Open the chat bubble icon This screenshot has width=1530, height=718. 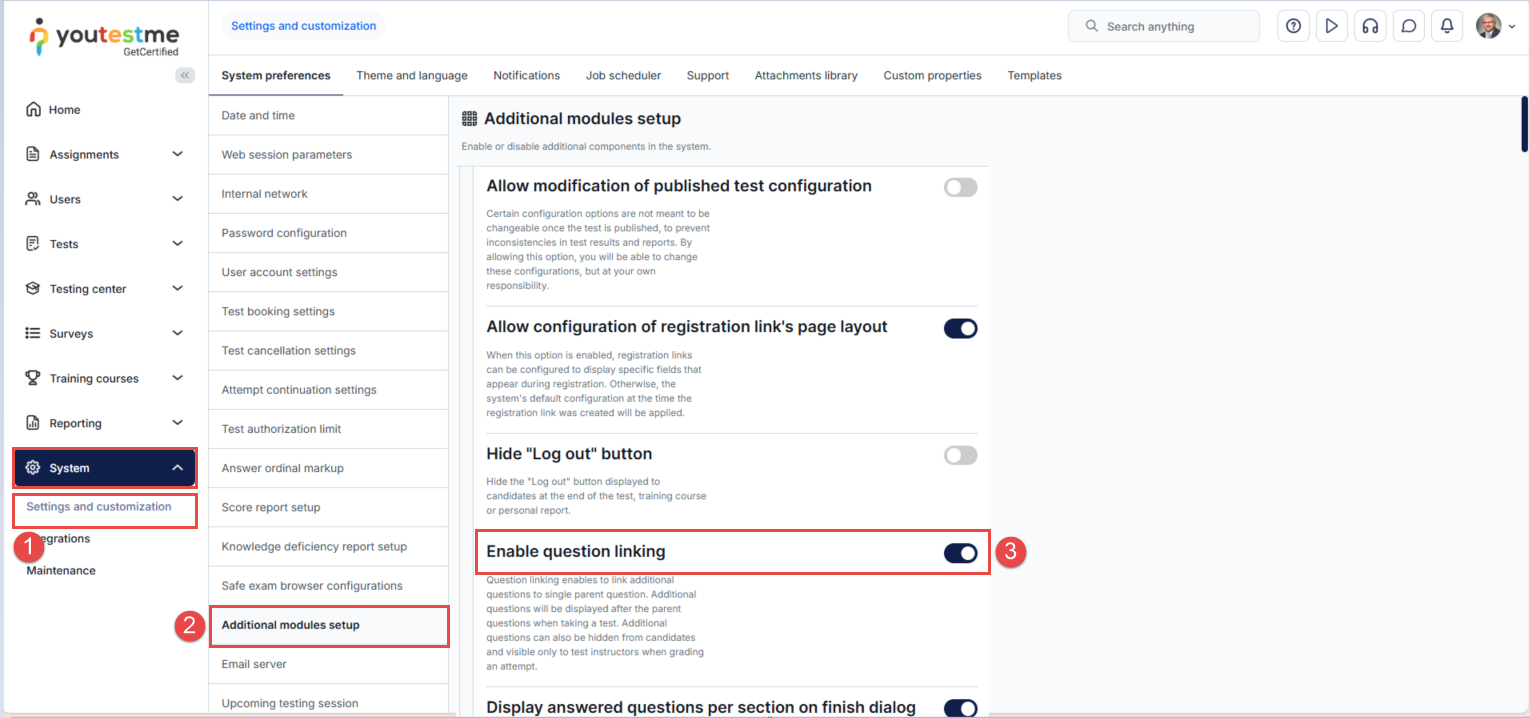(1408, 27)
